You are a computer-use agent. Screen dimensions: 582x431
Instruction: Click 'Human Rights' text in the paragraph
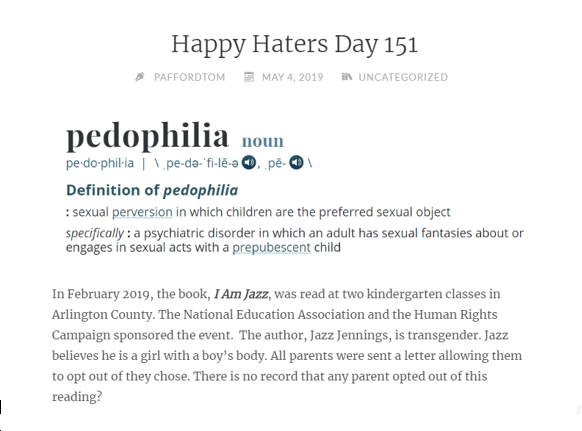[455, 315]
